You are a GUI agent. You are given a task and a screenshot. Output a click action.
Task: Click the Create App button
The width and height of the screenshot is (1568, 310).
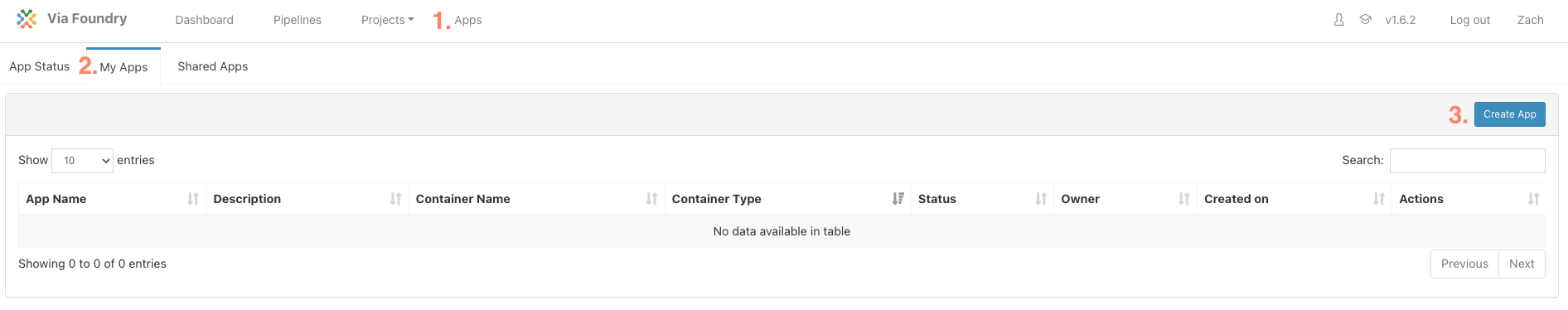[1509, 114]
